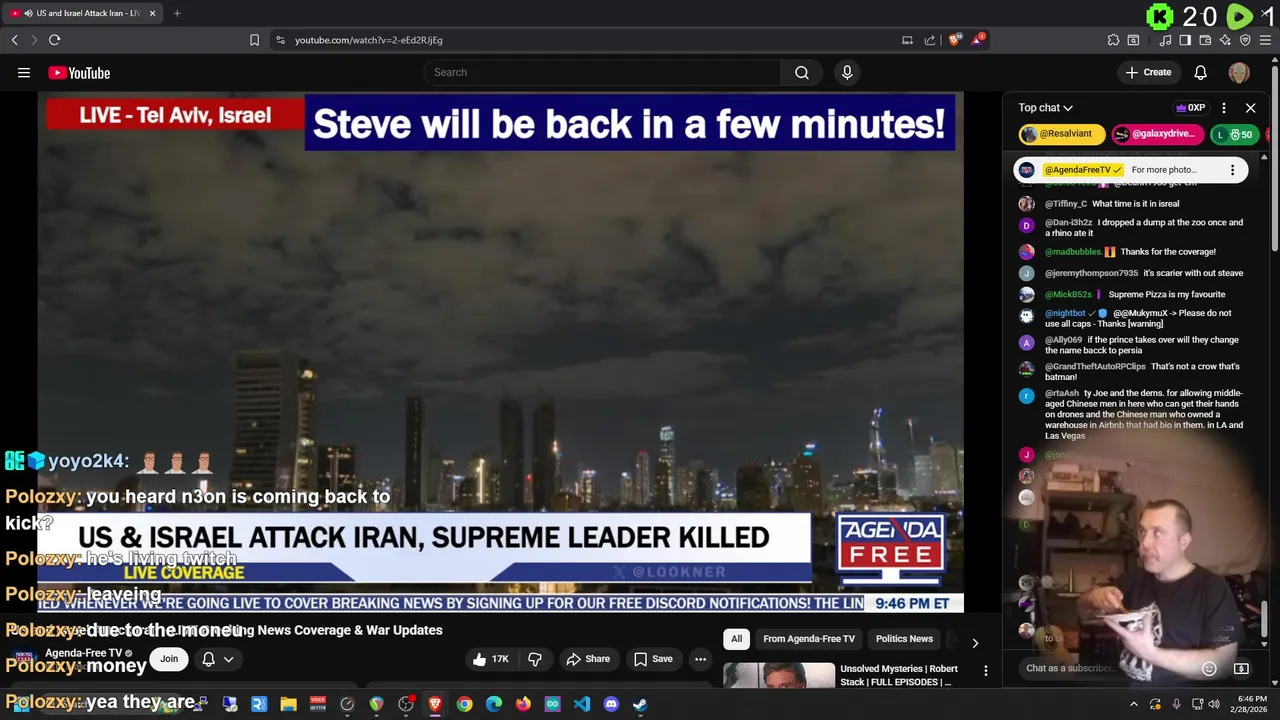This screenshot has height=720, width=1280.
Task: Select the From Agenda-Free TV chip
Action: [809, 639]
